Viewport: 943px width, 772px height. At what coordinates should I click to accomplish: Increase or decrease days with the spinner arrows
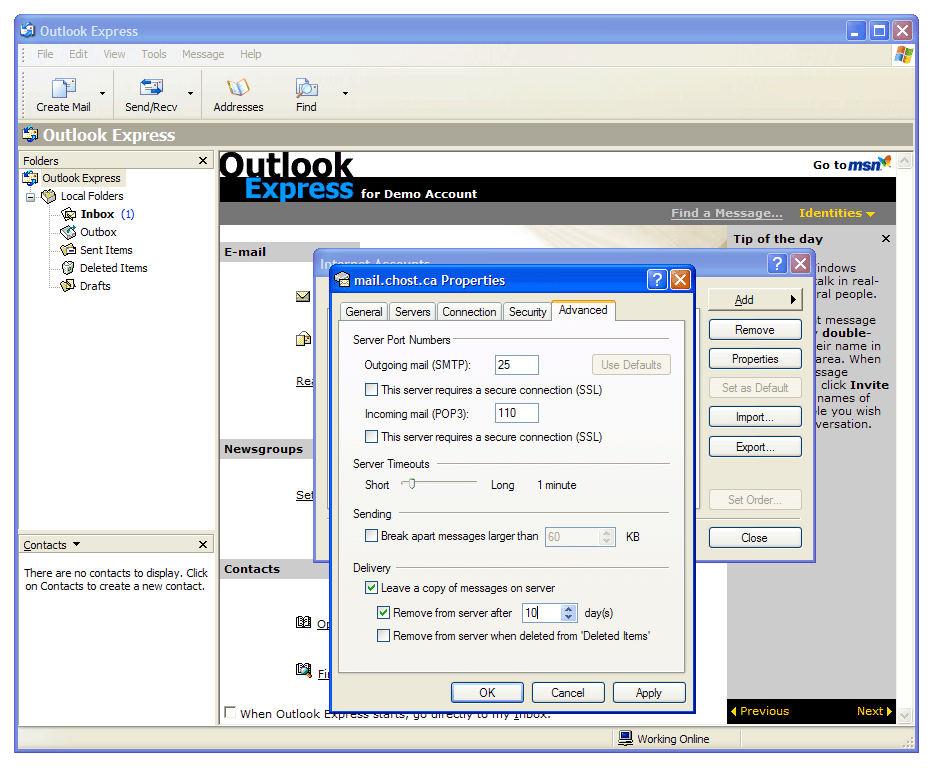click(568, 613)
